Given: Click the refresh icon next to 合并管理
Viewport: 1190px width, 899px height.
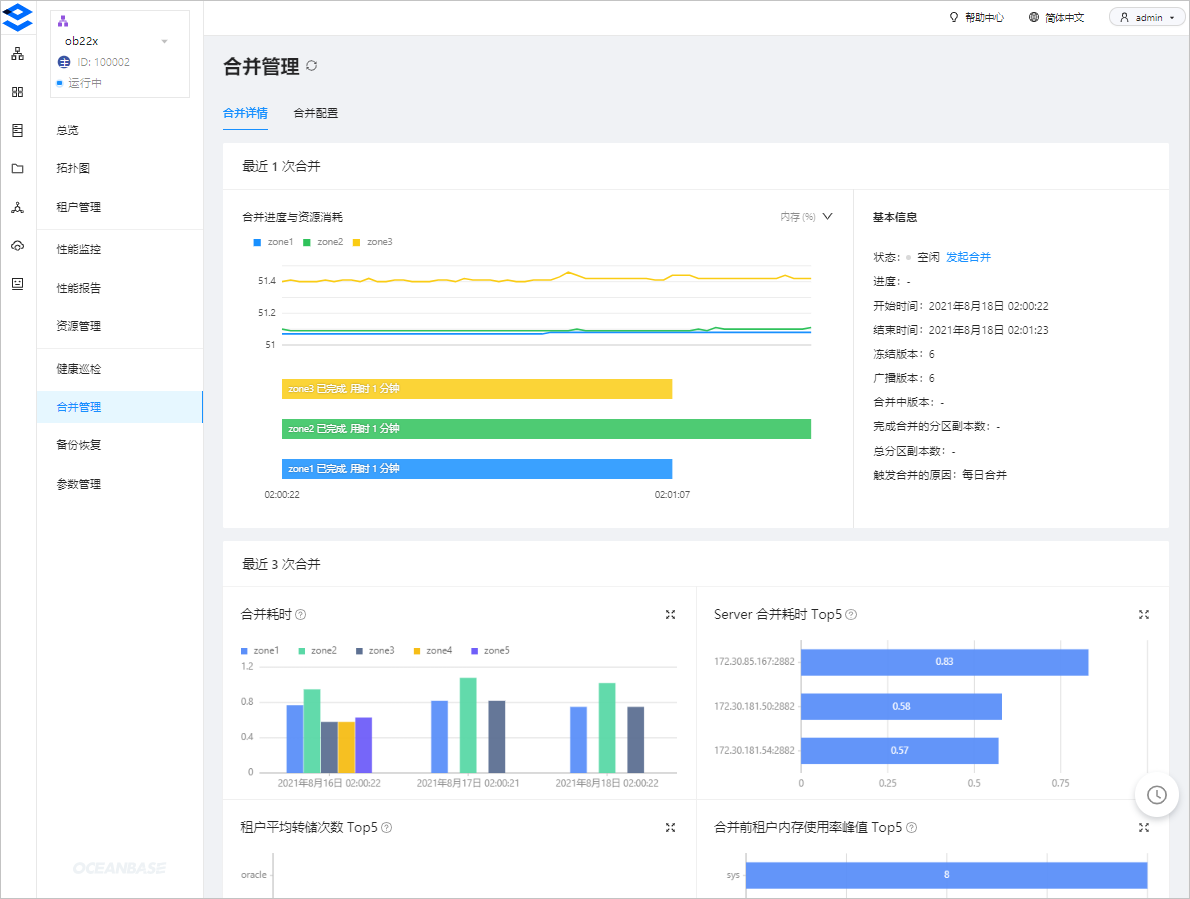Looking at the screenshot, I should (312, 66).
